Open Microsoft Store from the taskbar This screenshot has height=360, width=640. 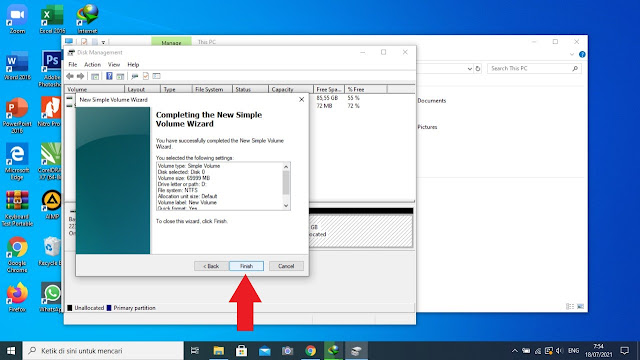click(x=241, y=351)
